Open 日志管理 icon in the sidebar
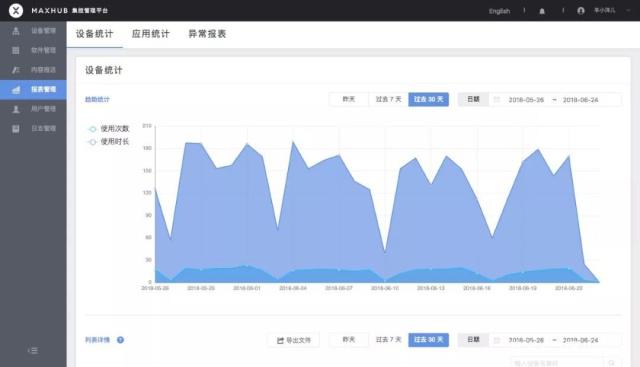 pyautogui.click(x=16, y=129)
